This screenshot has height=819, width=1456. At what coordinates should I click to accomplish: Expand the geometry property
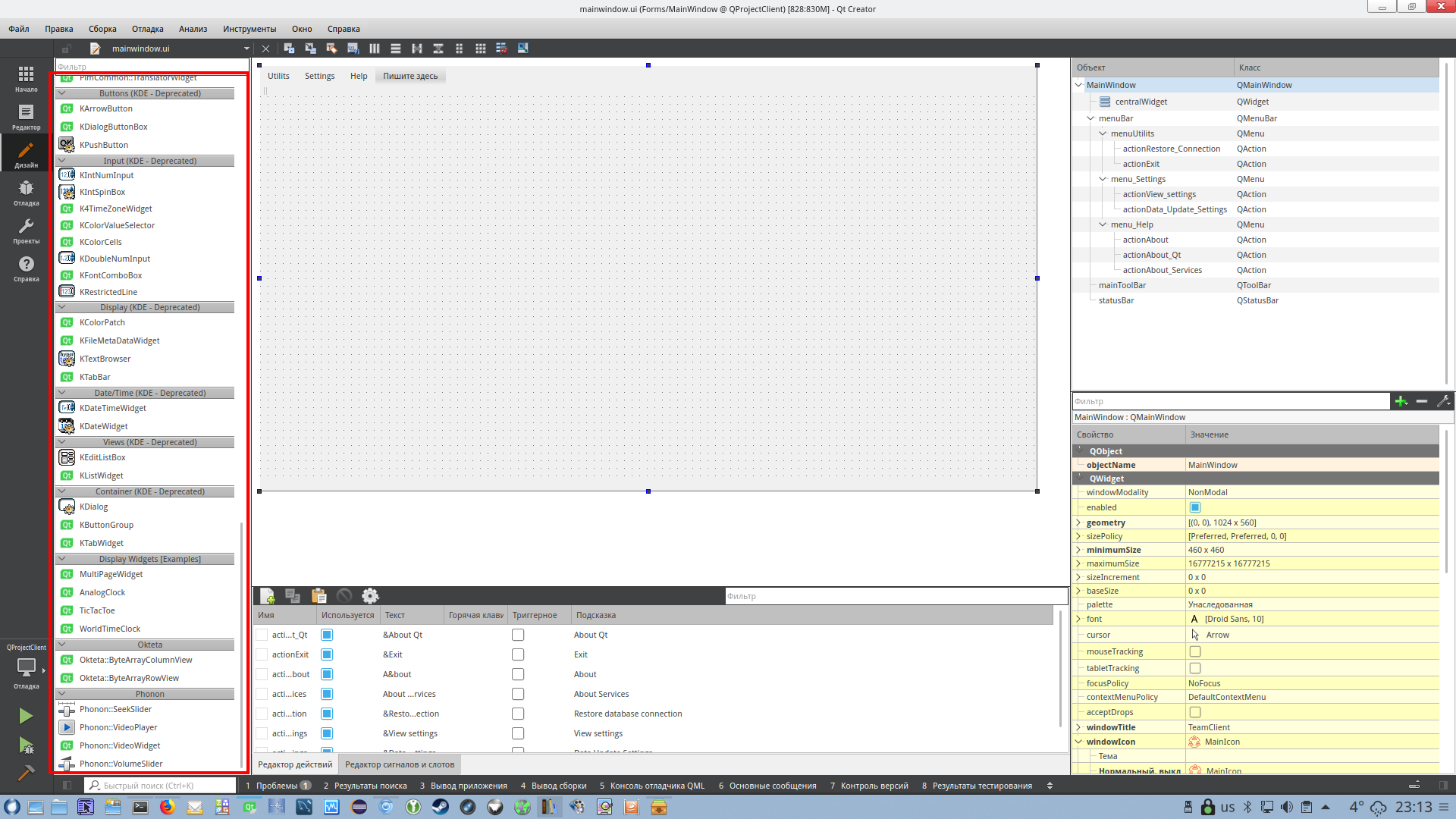tap(1078, 522)
